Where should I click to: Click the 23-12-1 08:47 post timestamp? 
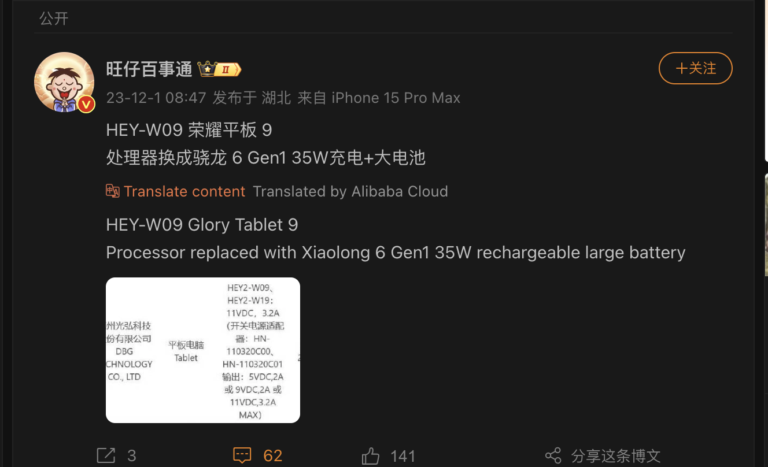pyautogui.click(x=156, y=98)
